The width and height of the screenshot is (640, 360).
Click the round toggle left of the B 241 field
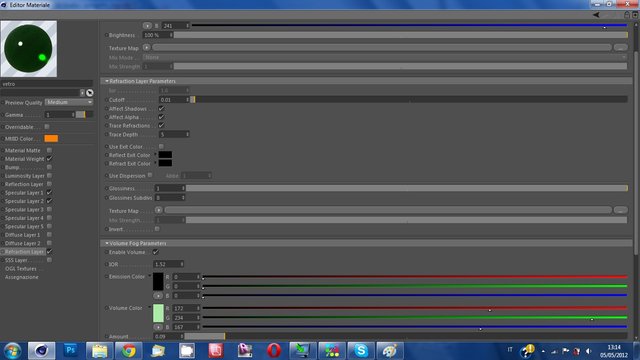tap(147, 25)
